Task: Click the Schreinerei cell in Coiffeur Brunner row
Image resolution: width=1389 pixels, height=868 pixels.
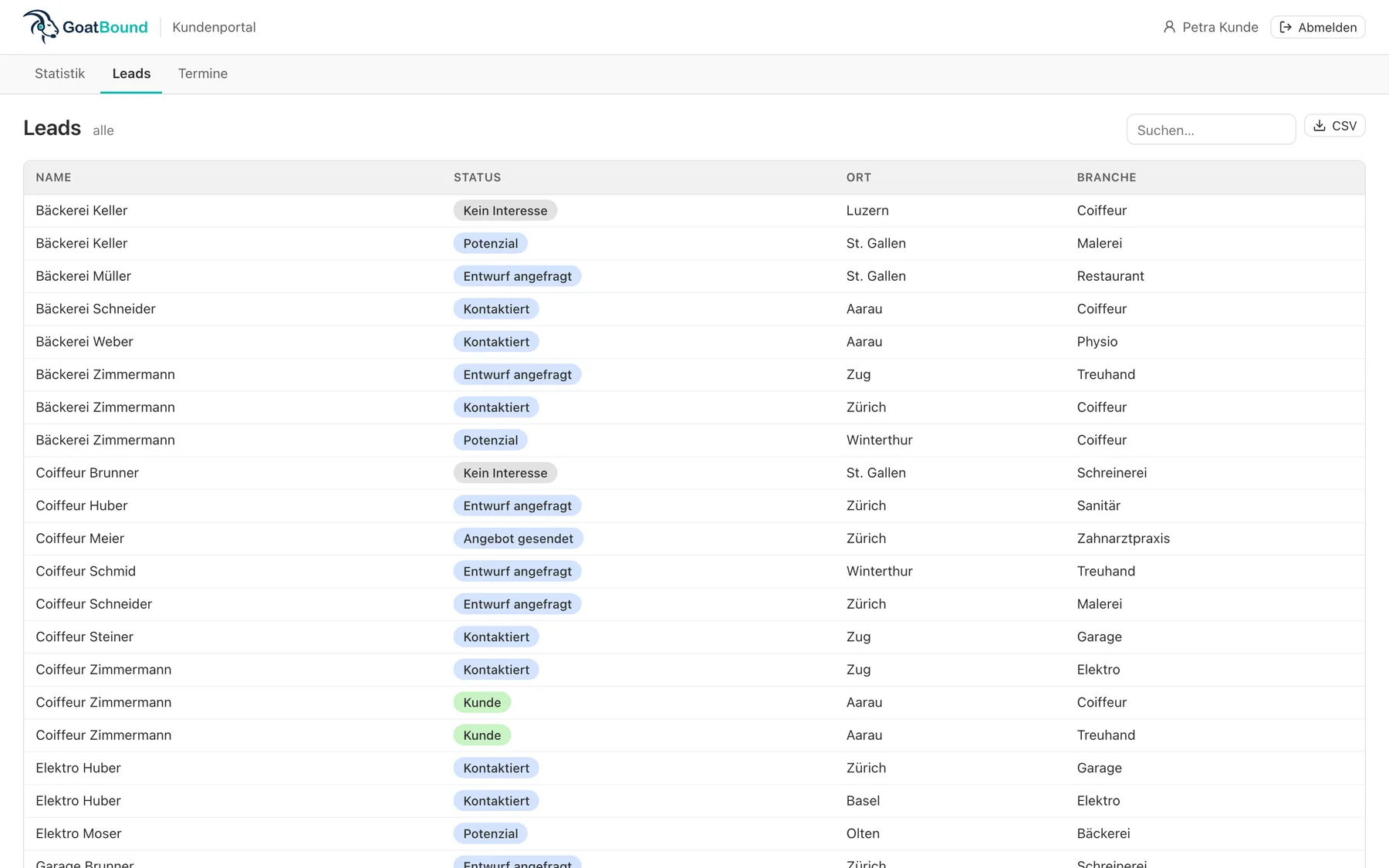Action: tap(1111, 473)
